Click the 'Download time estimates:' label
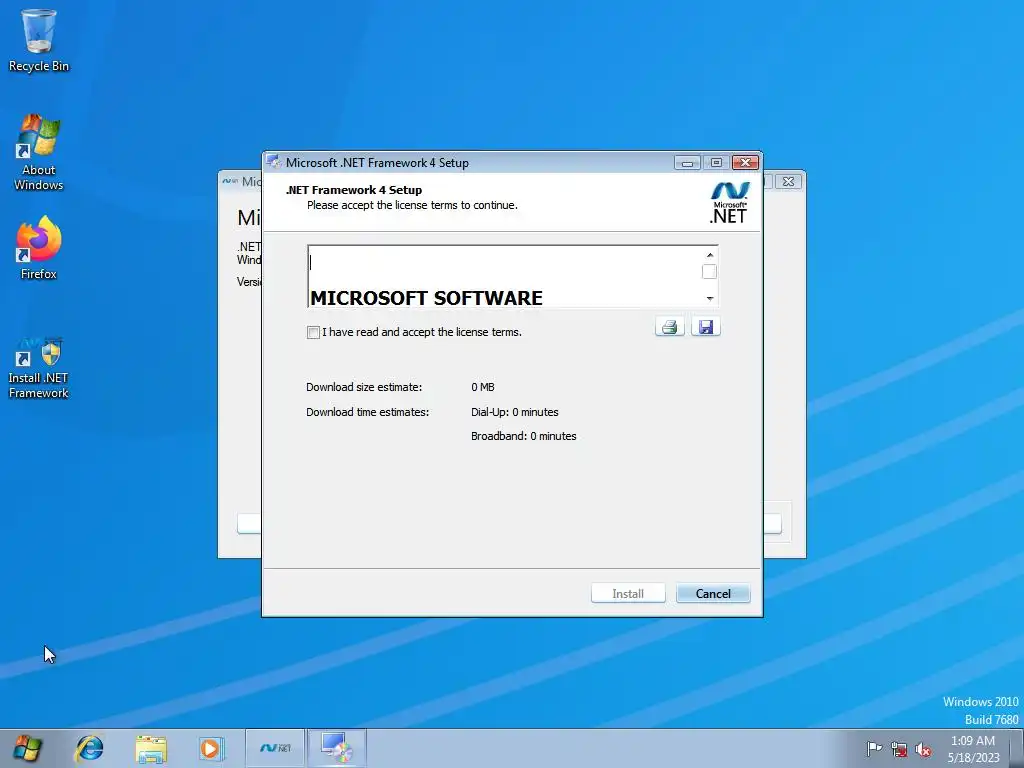Screen dimensions: 1024x768 368,412
